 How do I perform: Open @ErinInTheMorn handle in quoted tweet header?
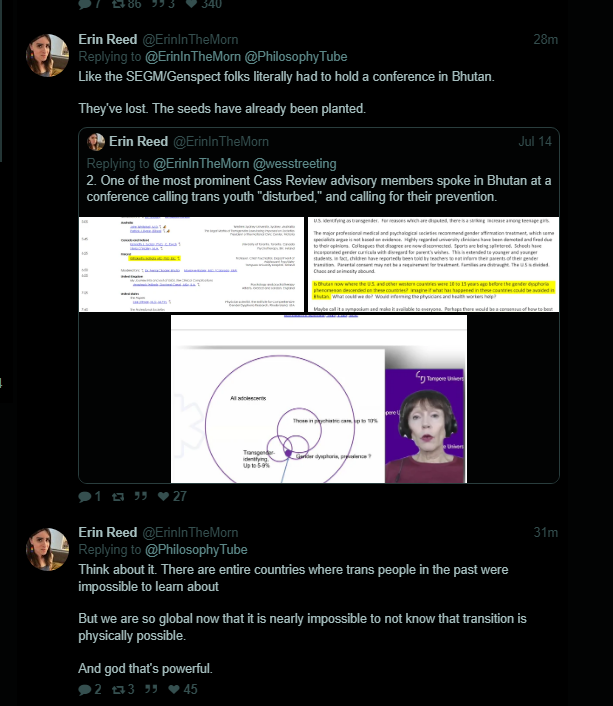(x=221, y=141)
